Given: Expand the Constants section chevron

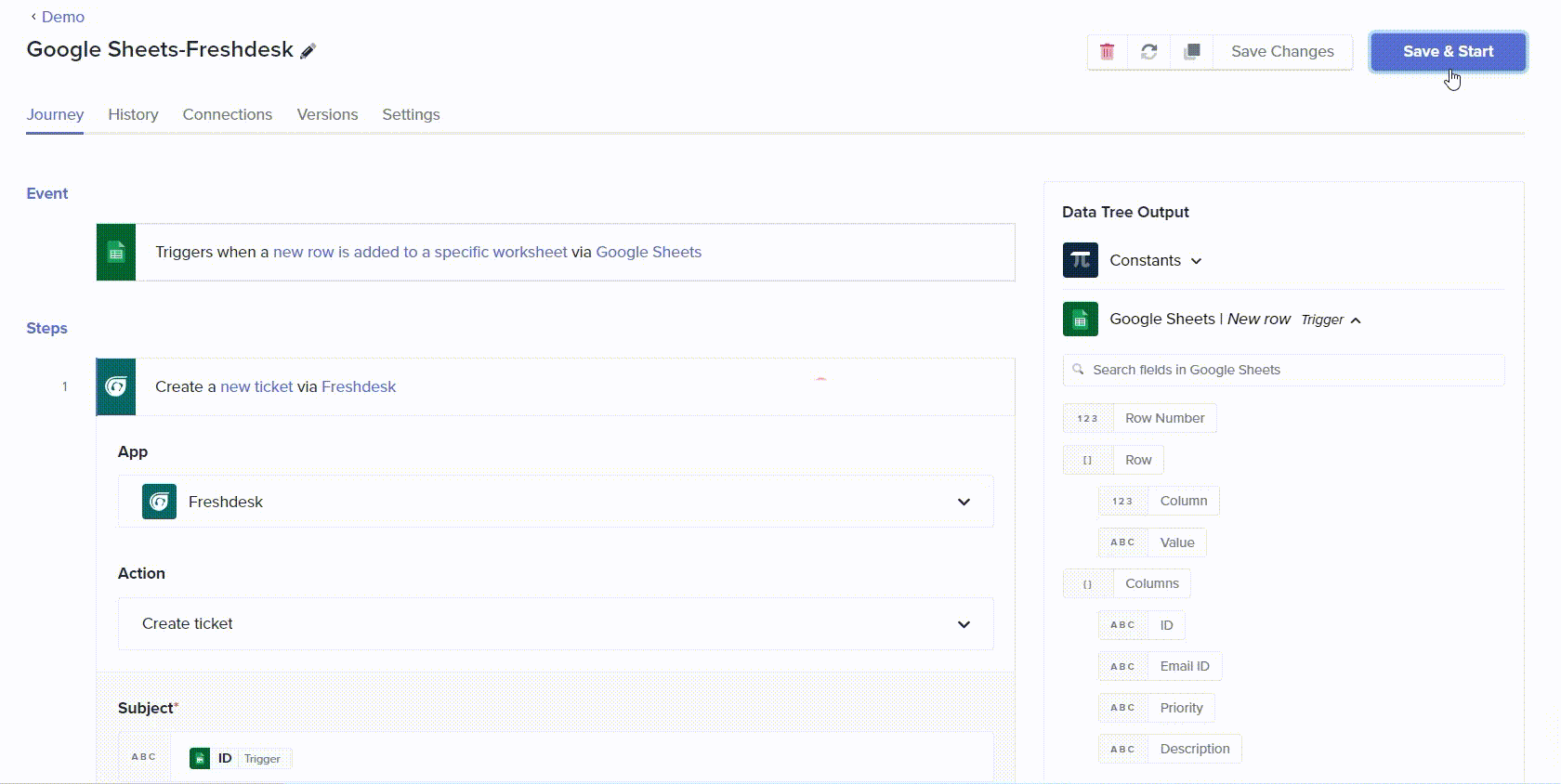Looking at the screenshot, I should click(1197, 261).
